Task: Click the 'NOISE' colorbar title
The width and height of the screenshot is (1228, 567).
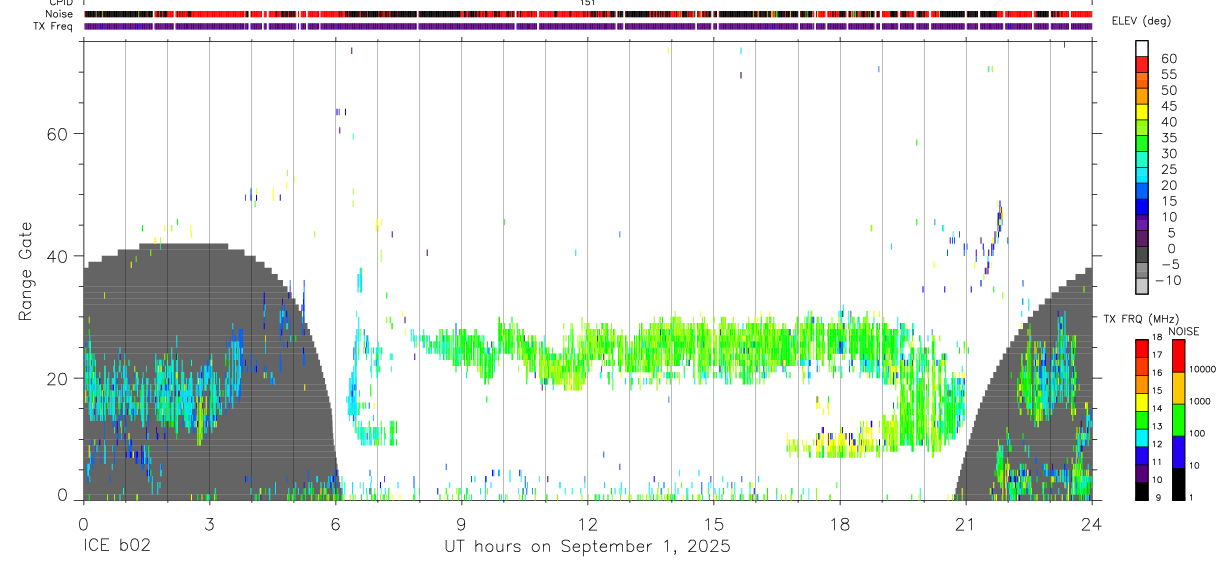Action: pos(1183,331)
